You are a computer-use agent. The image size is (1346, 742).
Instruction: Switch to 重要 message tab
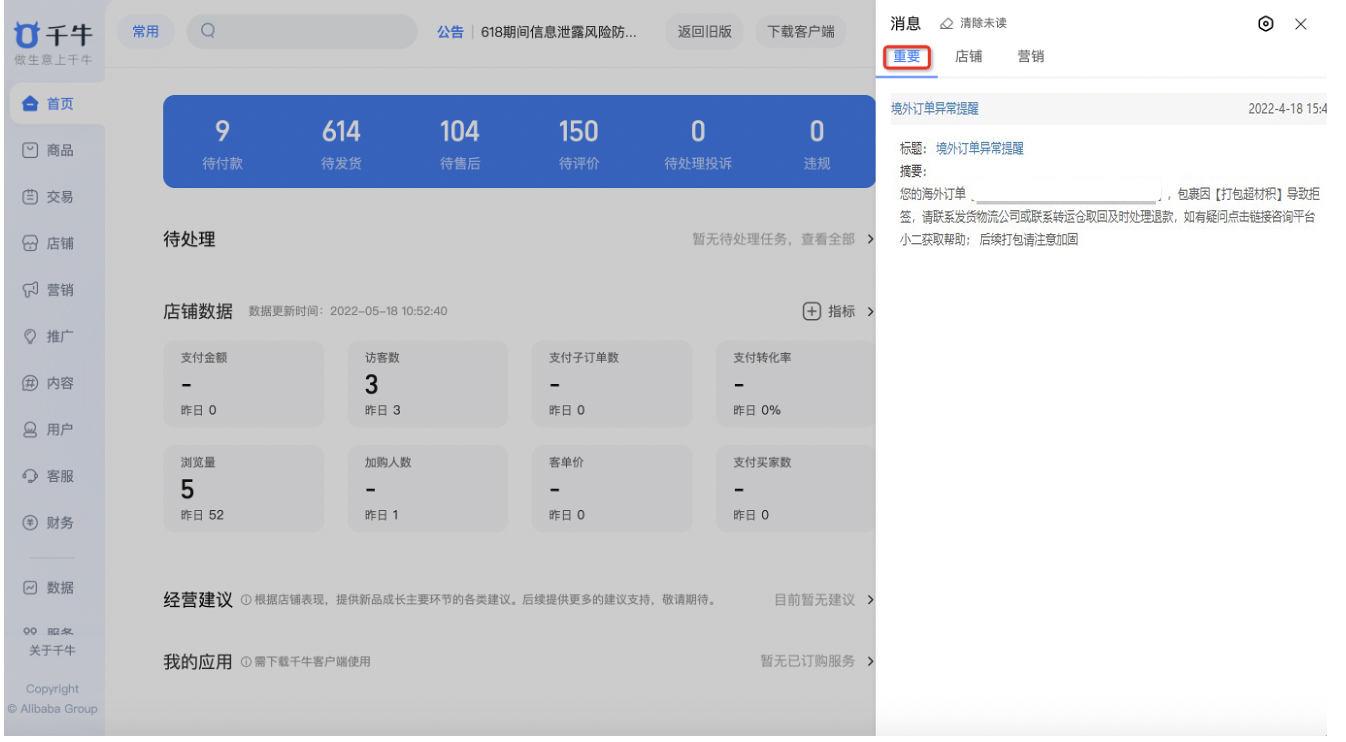(x=907, y=57)
